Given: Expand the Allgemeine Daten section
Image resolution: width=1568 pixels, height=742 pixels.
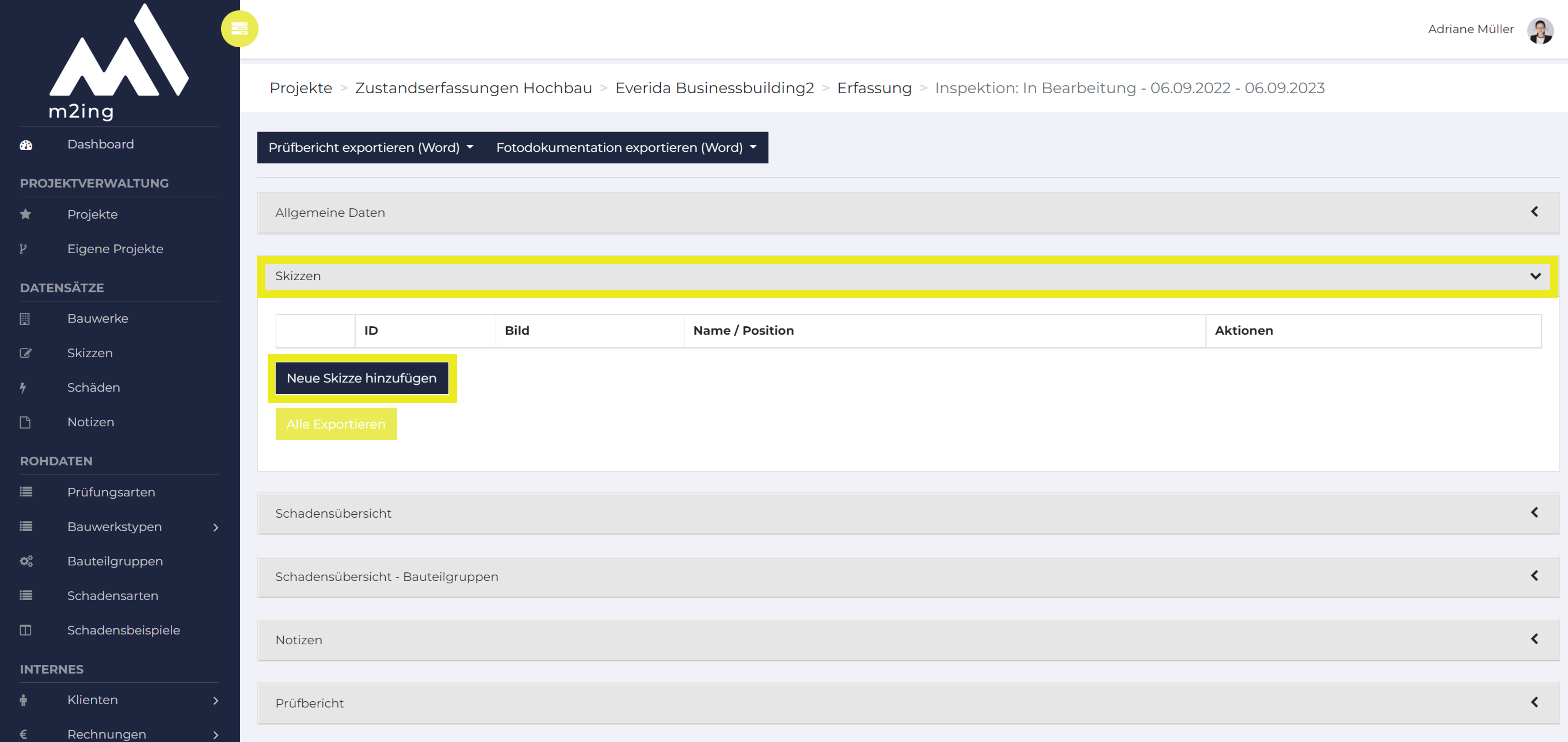Looking at the screenshot, I should click(x=908, y=213).
